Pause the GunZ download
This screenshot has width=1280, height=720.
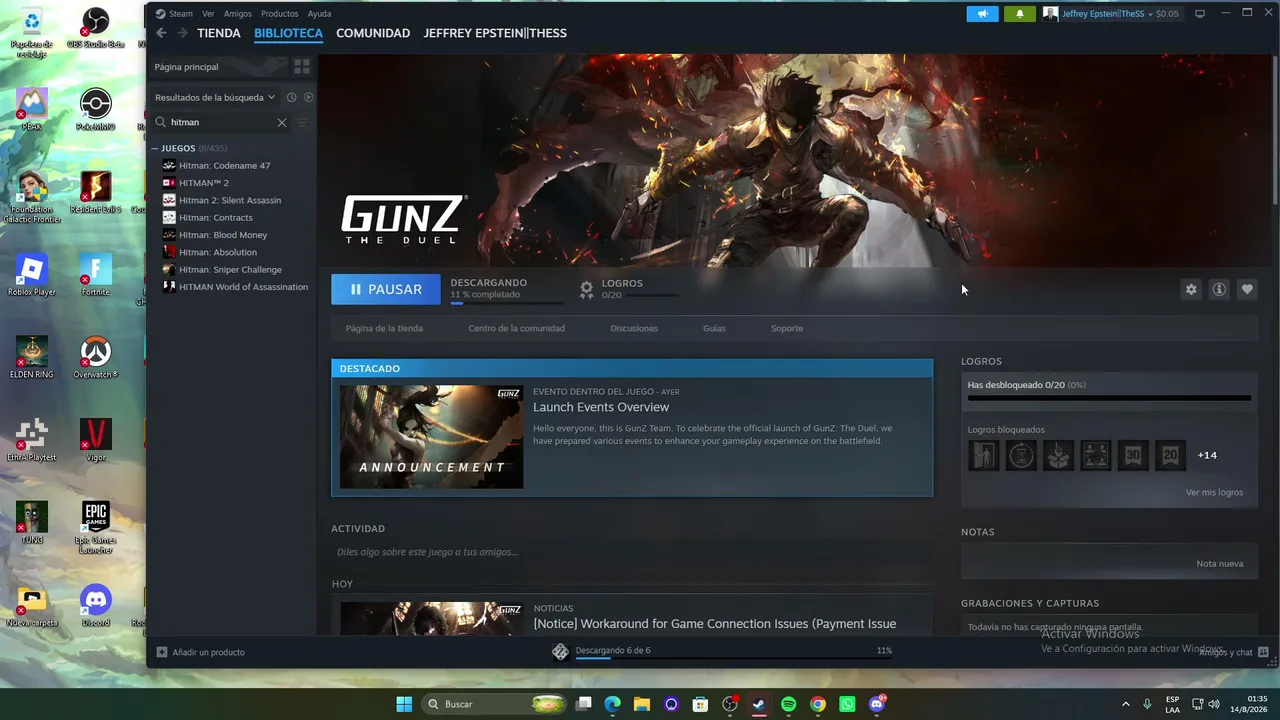[x=386, y=289]
